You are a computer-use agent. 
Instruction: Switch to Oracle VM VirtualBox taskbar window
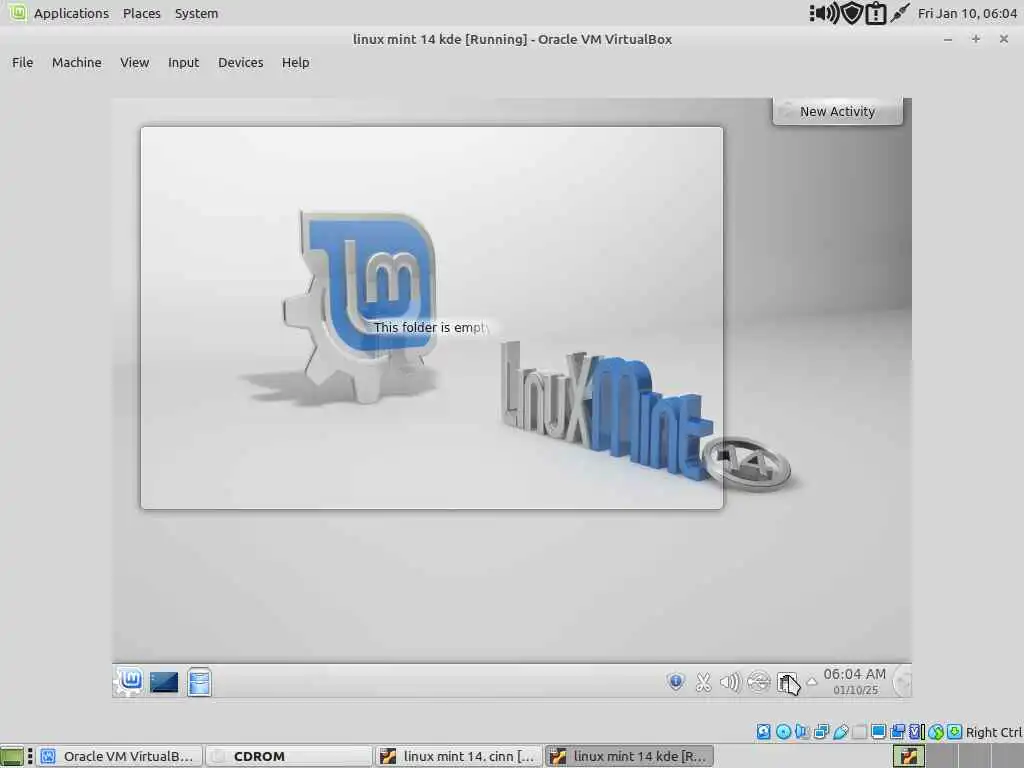click(x=120, y=756)
